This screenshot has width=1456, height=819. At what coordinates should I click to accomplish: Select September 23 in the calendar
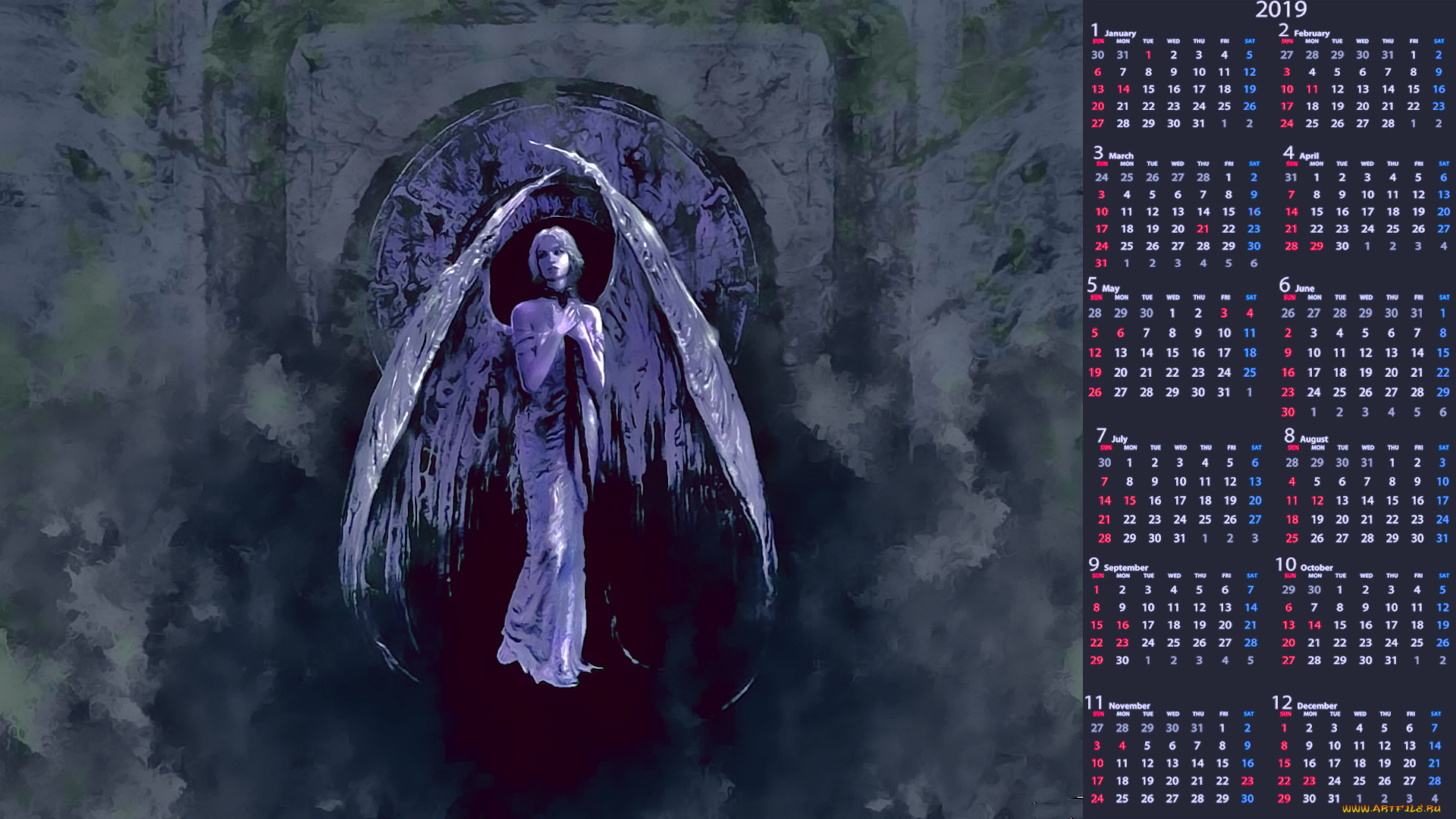(x=1122, y=642)
